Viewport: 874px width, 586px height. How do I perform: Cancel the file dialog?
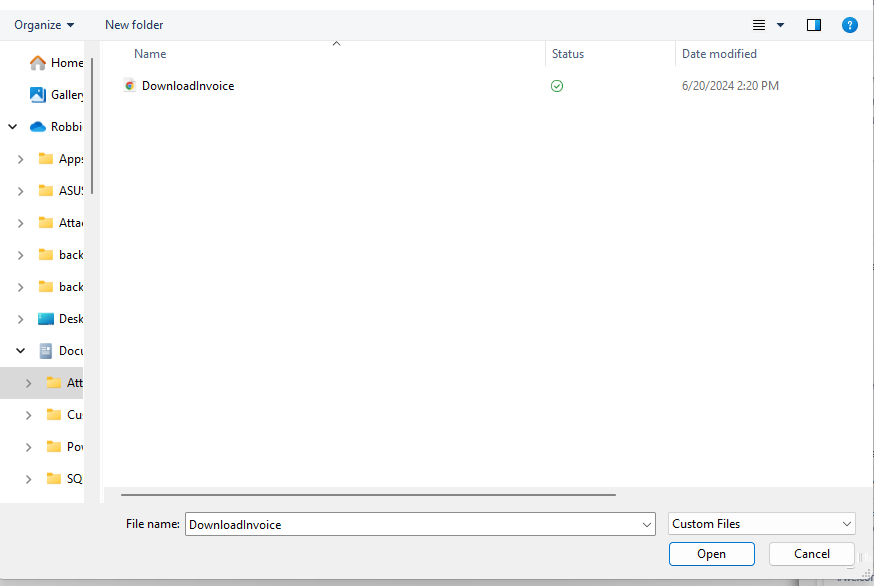[x=811, y=553]
